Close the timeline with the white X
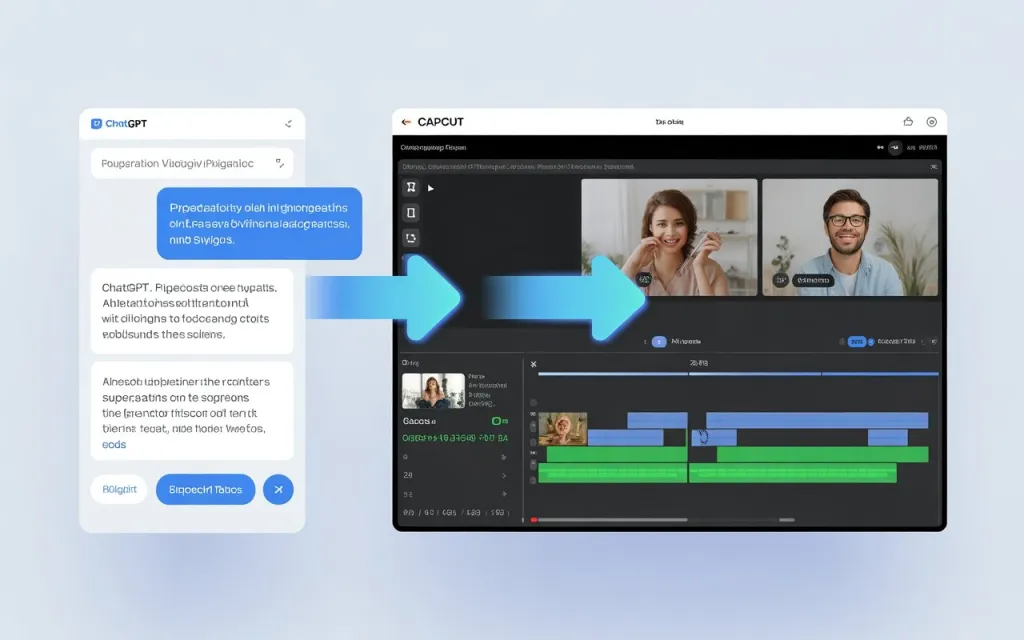Screen dimensions: 1024x640 534,364
